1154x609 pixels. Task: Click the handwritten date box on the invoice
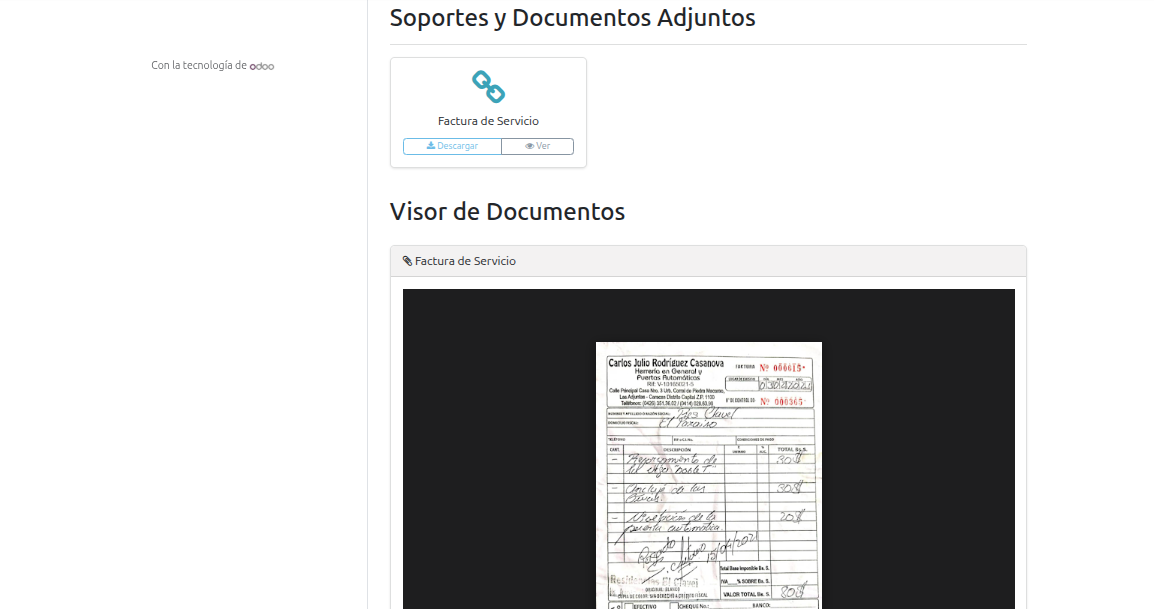[x=785, y=386]
